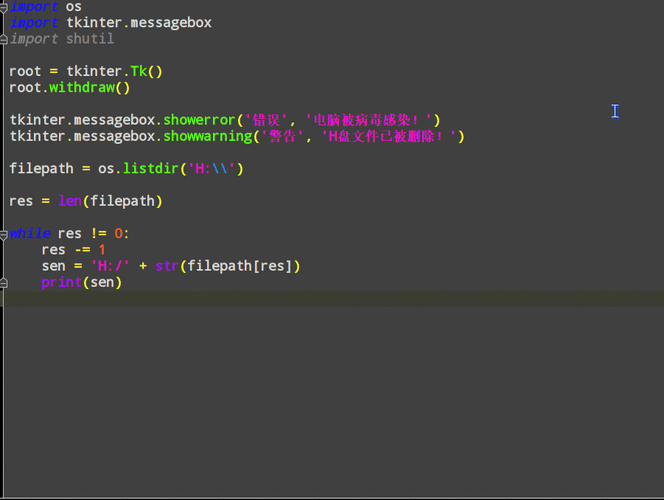
Task: Click on the 'H:/' string in sen line
Action: [110, 266]
